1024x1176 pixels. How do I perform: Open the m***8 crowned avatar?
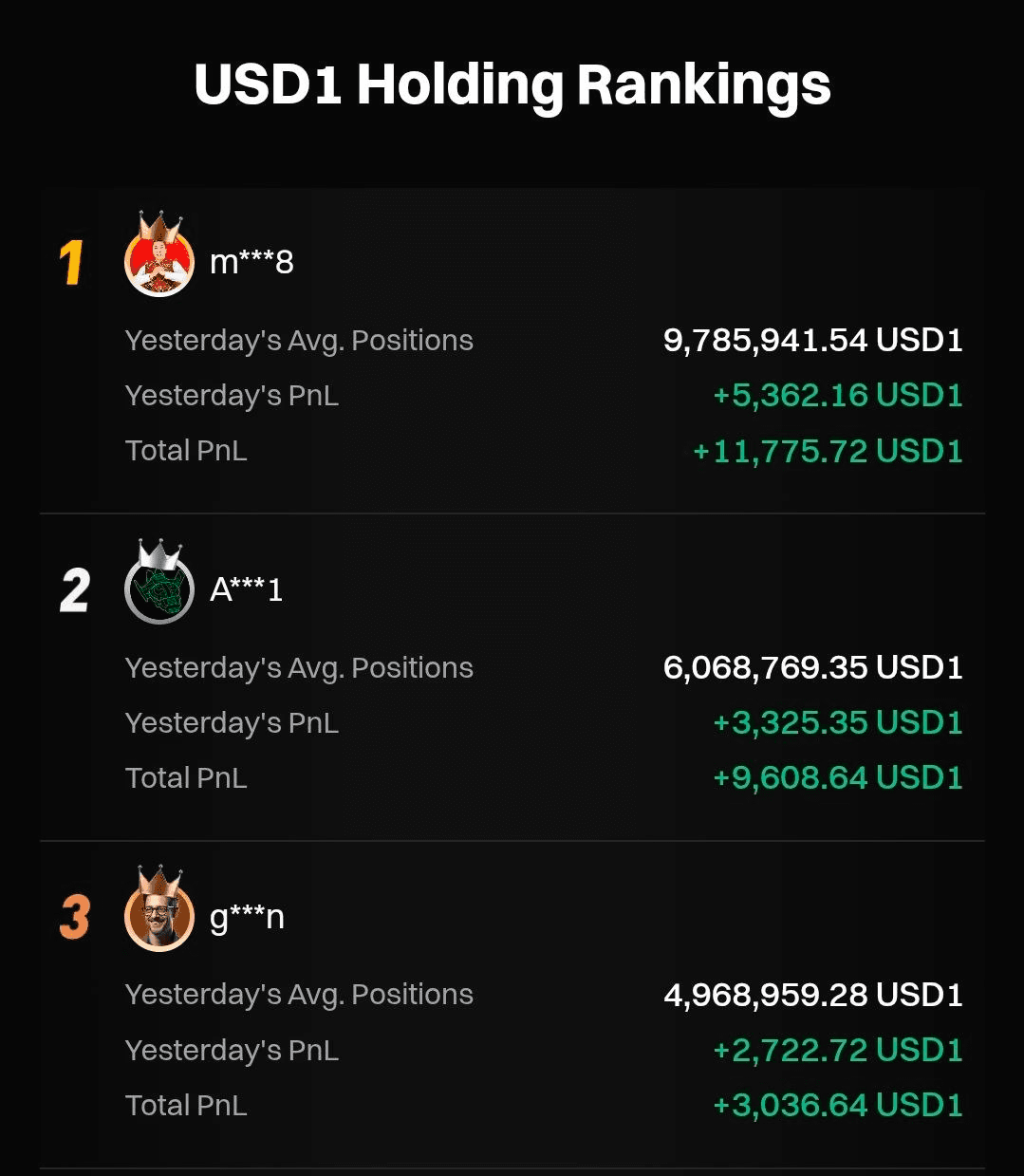click(x=159, y=256)
